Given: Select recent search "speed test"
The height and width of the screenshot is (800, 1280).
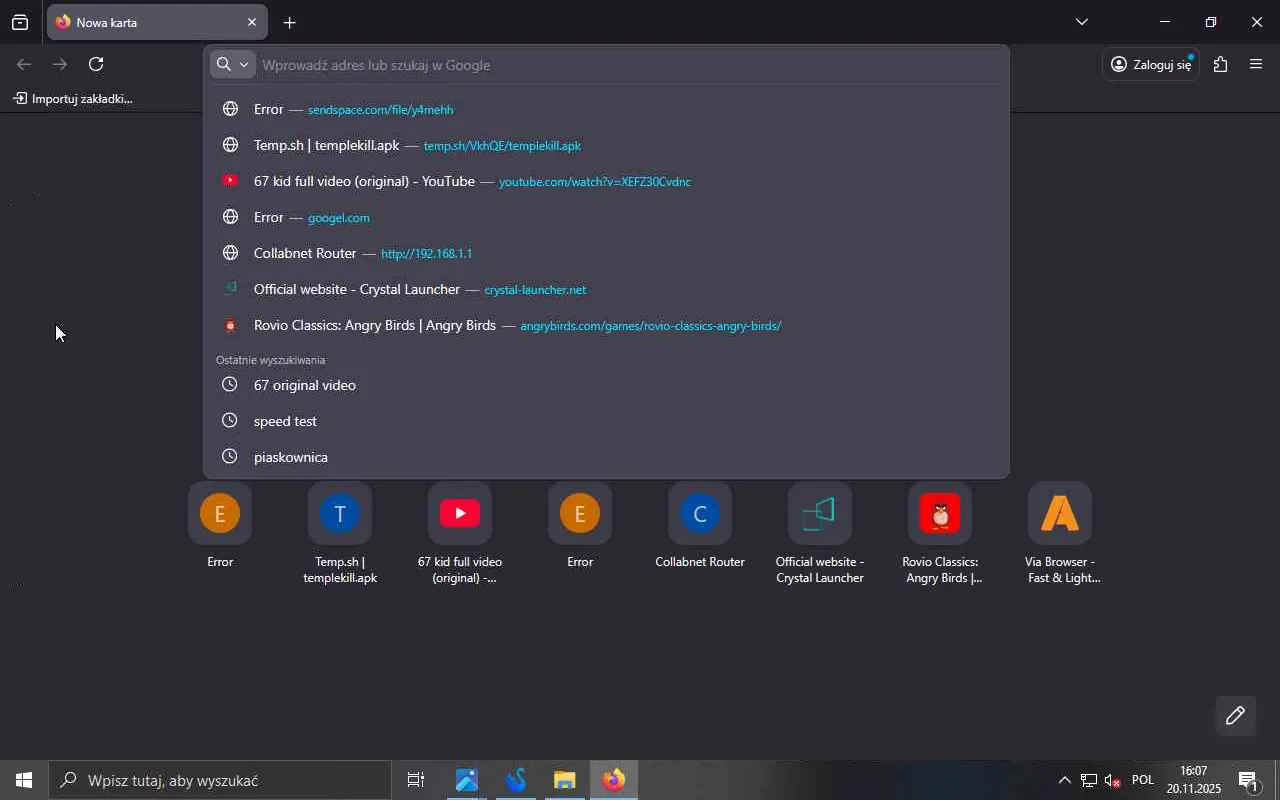Looking at the screenshot, I should (x=606, y=421).
